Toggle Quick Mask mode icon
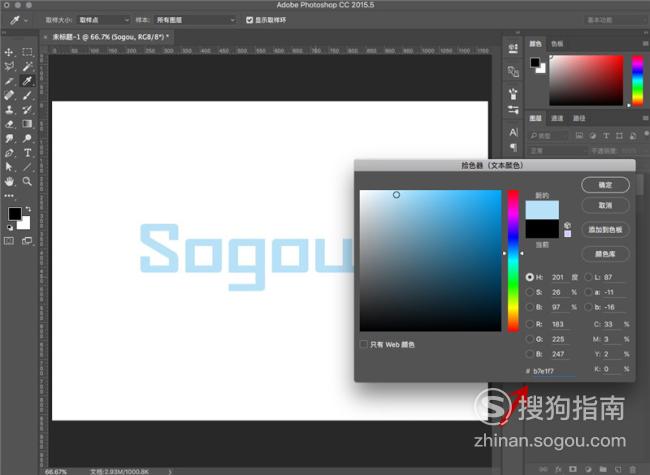 [9, 241]
